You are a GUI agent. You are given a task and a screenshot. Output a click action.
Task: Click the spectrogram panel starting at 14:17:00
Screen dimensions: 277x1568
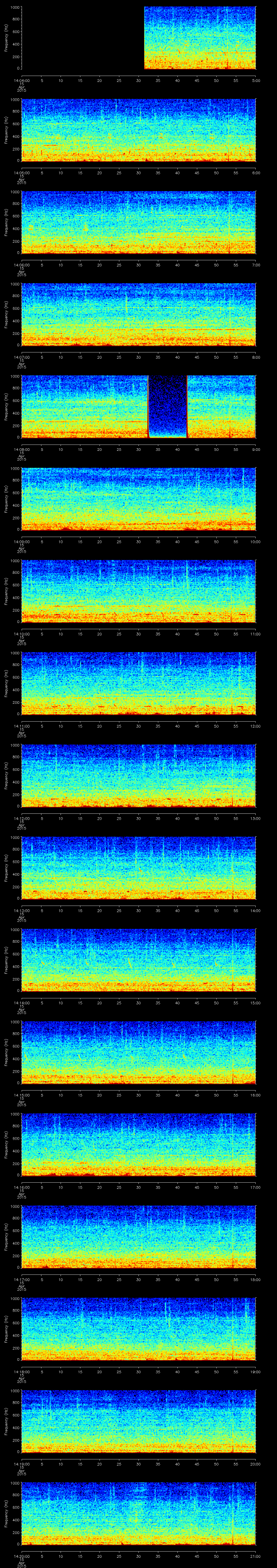pos(139,1237)
